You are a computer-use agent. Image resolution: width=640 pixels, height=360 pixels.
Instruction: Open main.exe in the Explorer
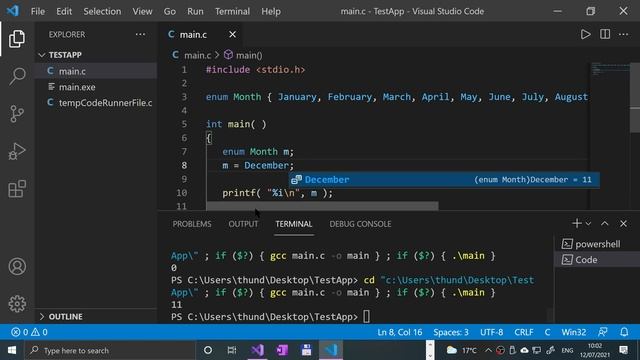[x=96, y=87]
